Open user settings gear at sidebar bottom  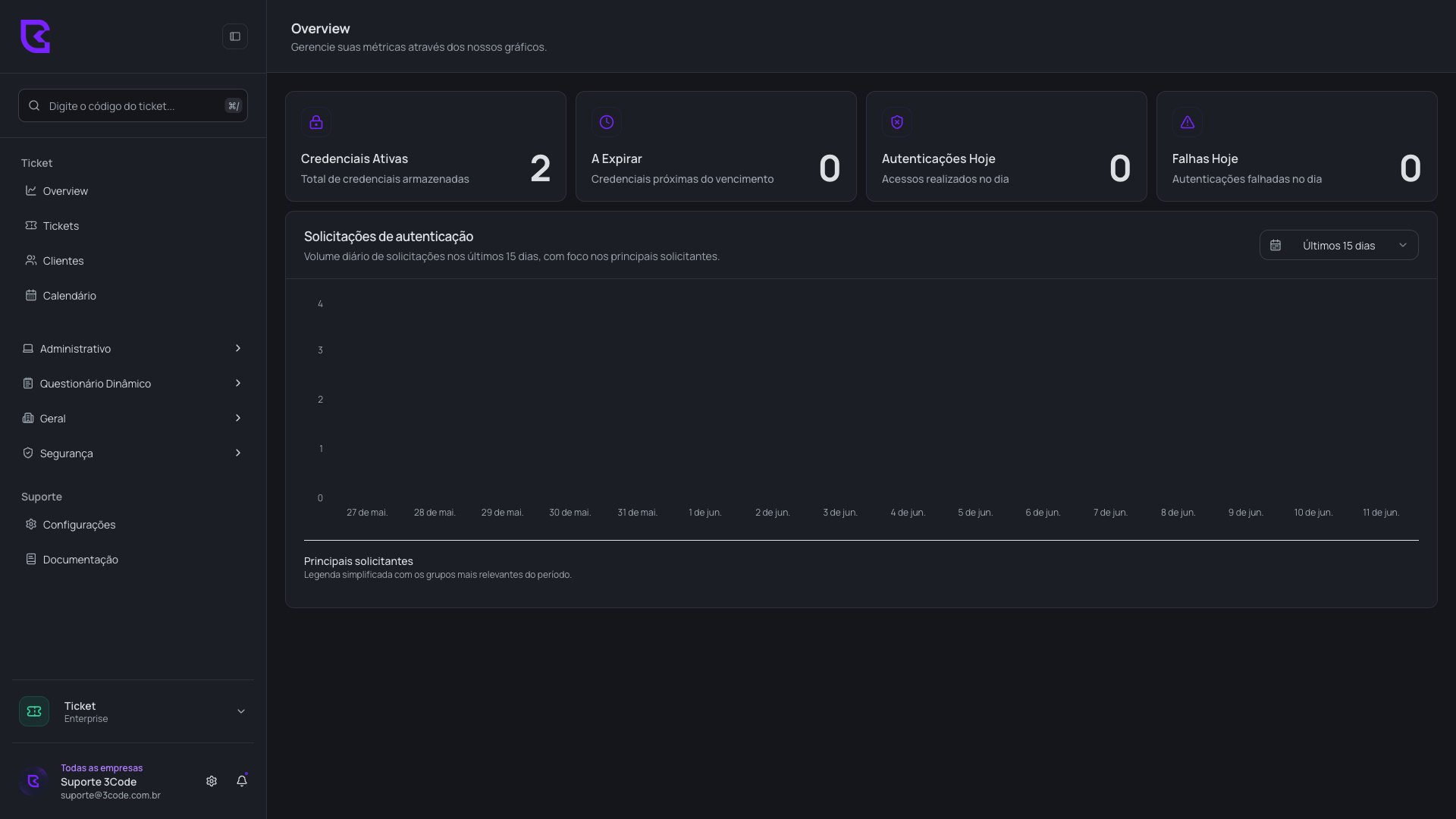[x=212, y=781]
